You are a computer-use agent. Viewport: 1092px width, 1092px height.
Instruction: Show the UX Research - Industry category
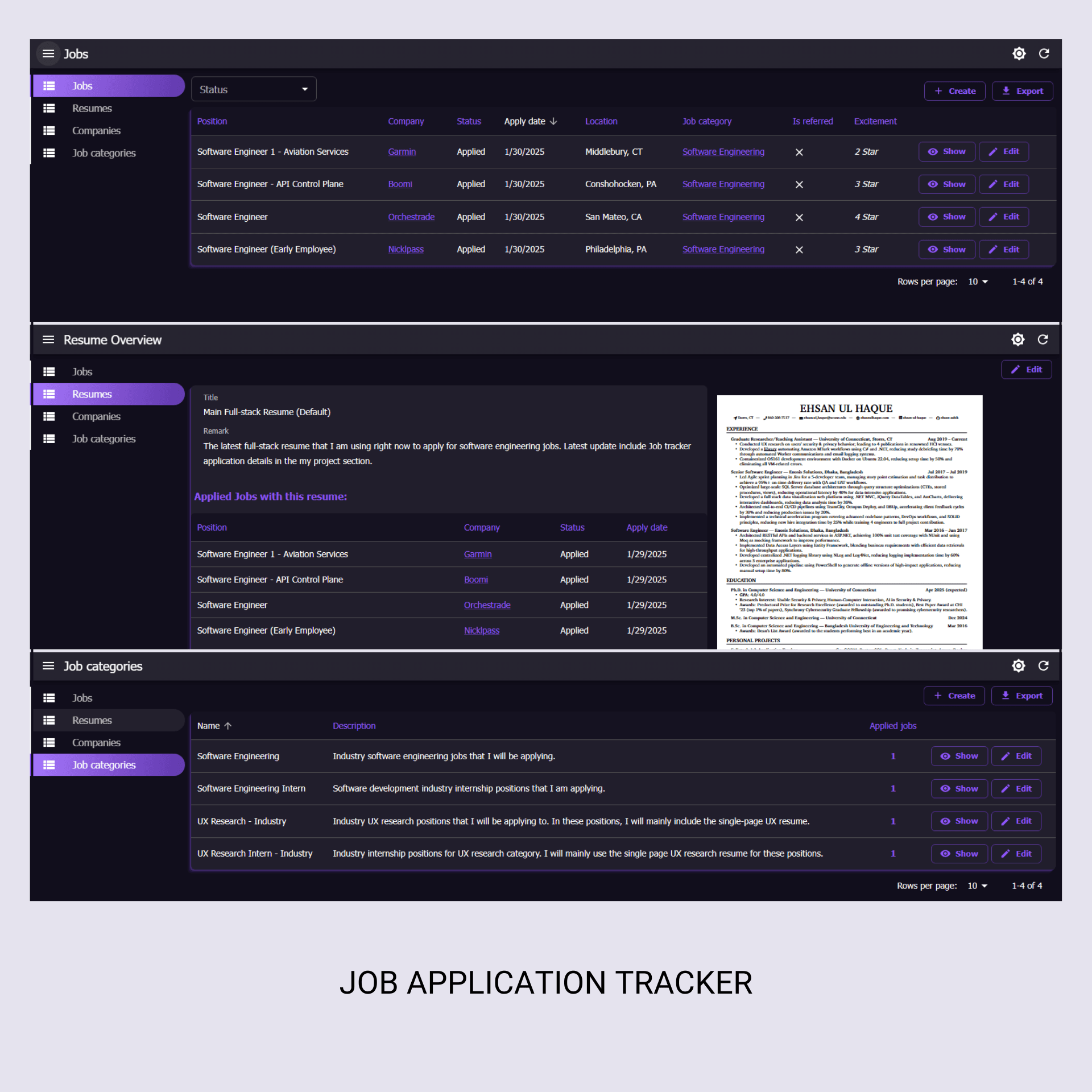[x=959, y=821]
